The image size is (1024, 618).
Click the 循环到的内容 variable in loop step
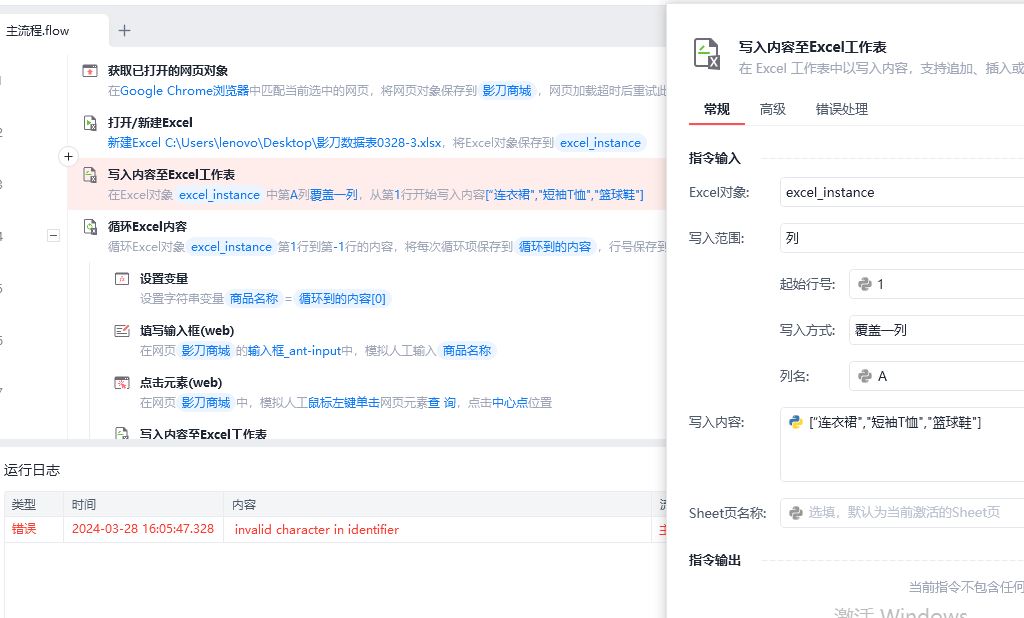(x=554, y=247)
